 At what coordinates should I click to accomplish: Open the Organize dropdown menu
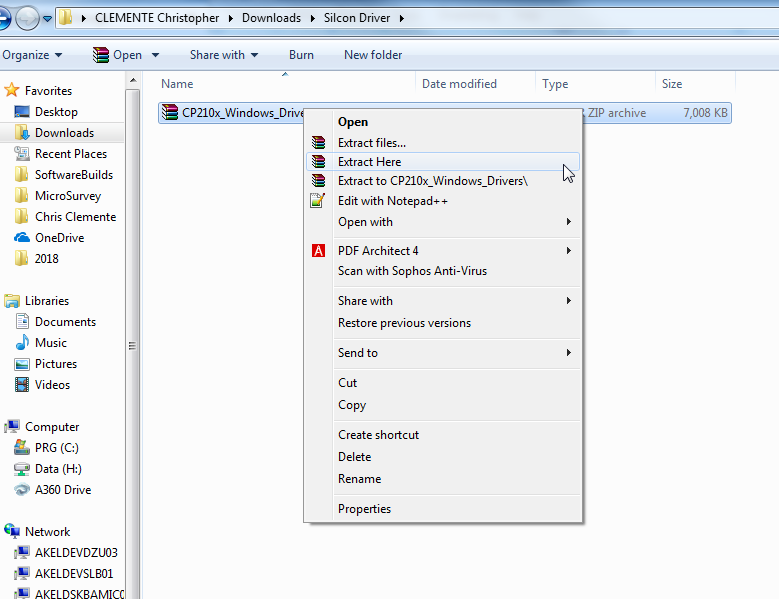point(32,55)
